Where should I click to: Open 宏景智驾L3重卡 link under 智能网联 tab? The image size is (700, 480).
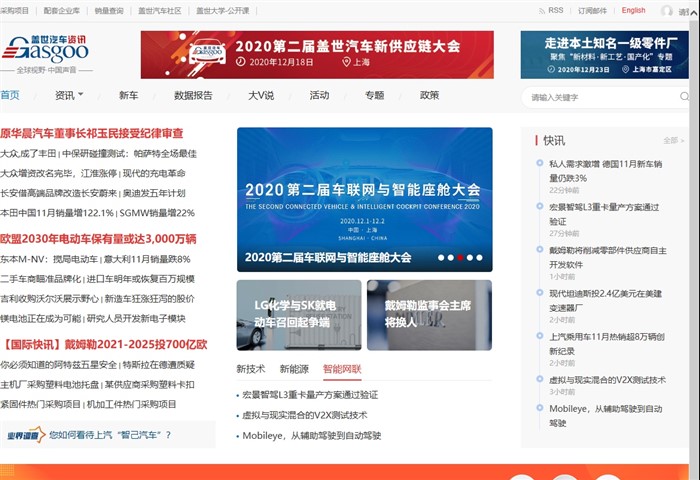click(310, 395)
